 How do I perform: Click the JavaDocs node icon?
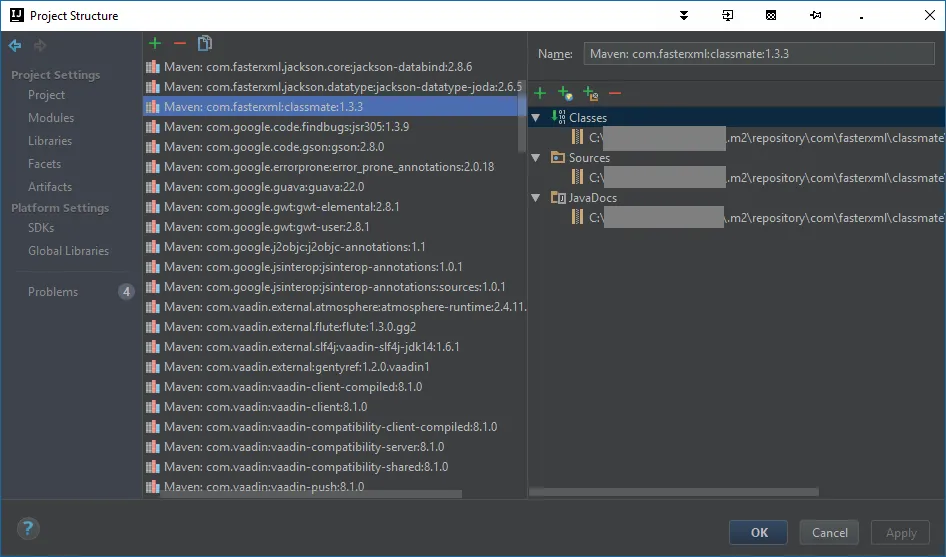[x=558, y=197]
